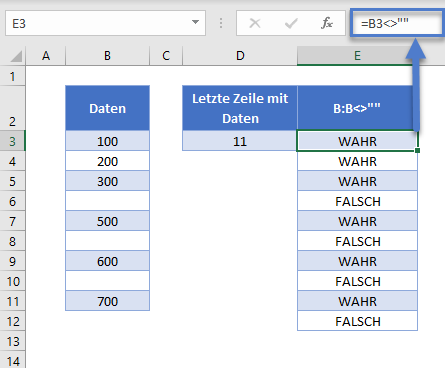
Task: Click empty cell B8
Action: click(107, 241)
